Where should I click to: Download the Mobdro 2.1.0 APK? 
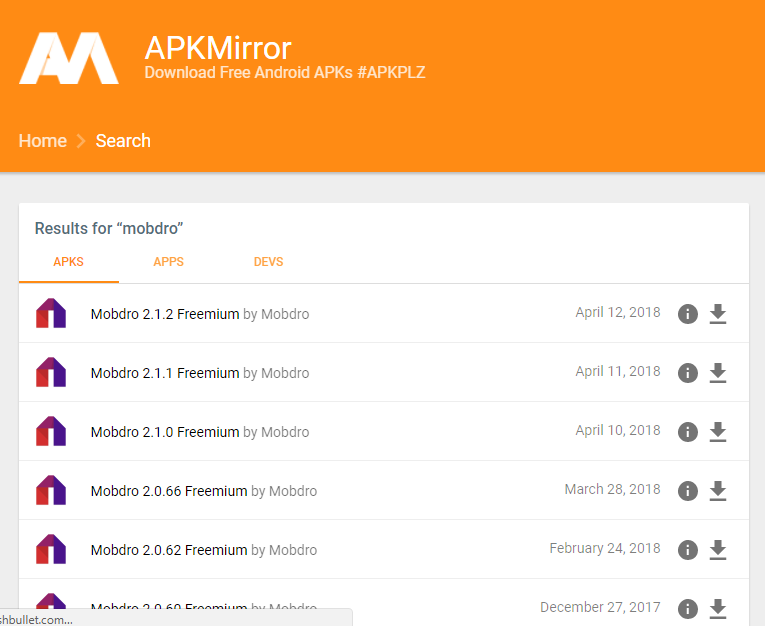pos(718,432)
